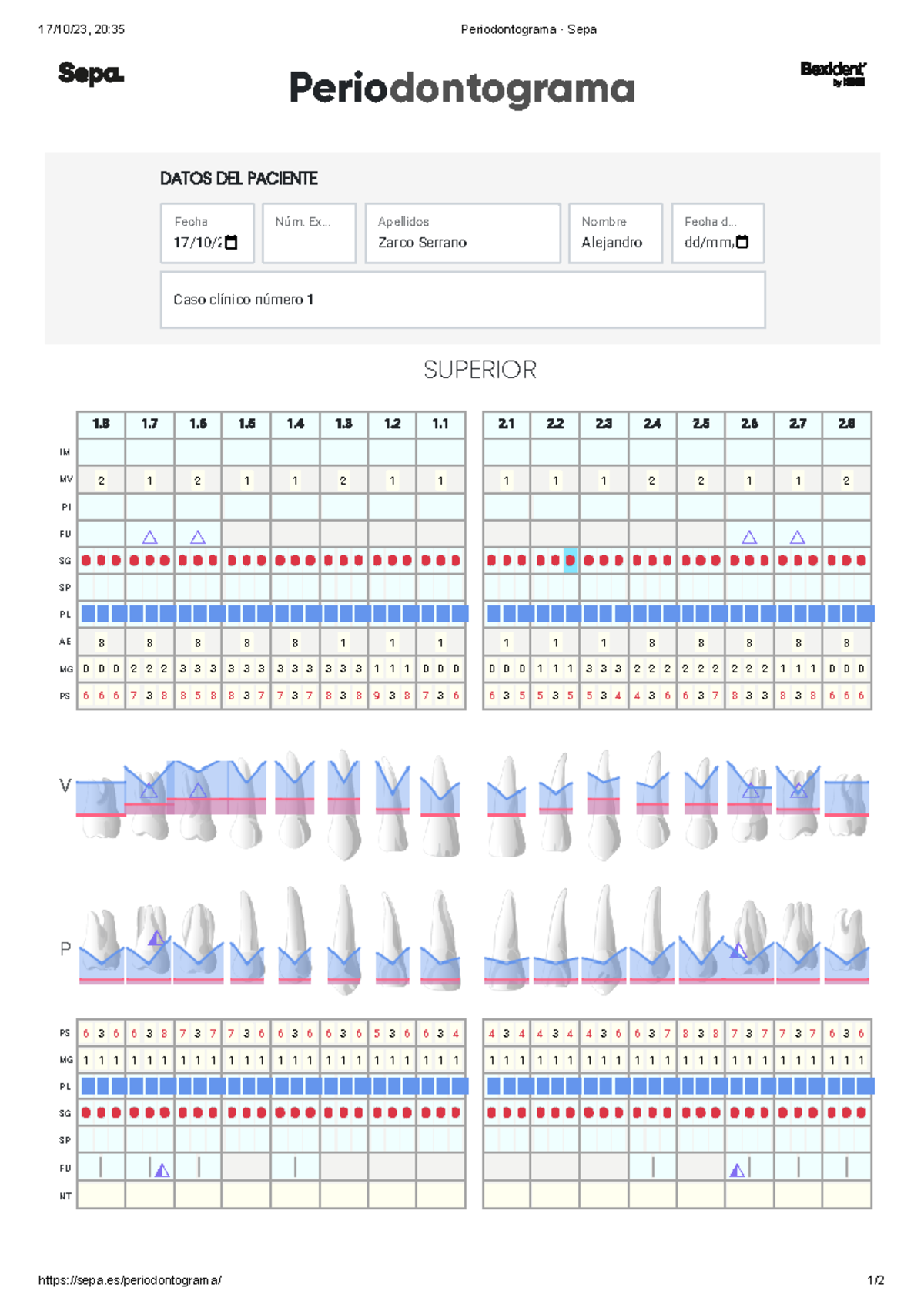Click the furcation triangle on tooth 2.7
924x1308 pixels.
[797, 536]
